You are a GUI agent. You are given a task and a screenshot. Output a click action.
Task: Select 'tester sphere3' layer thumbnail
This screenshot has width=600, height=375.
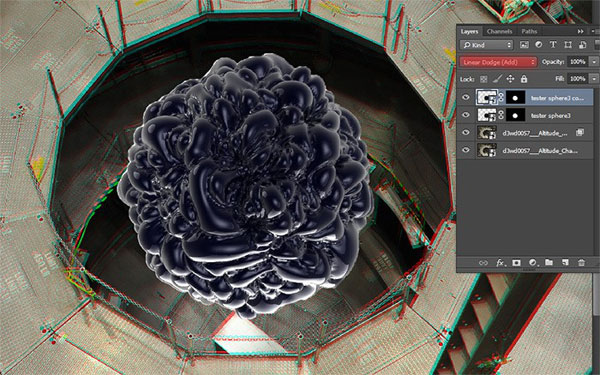487,115
